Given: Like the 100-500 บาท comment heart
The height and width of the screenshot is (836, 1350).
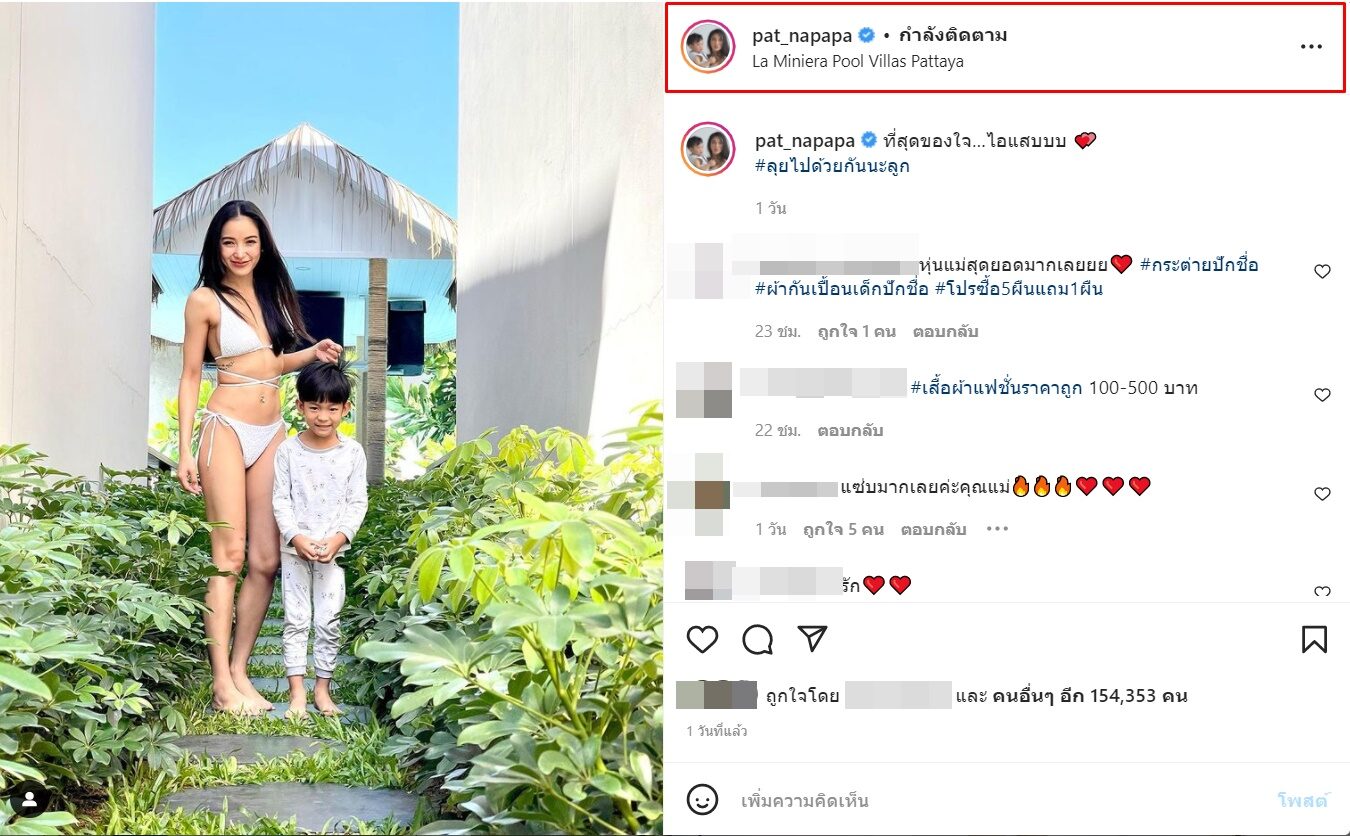Looking at the screenshot, I should (1322, 395).
